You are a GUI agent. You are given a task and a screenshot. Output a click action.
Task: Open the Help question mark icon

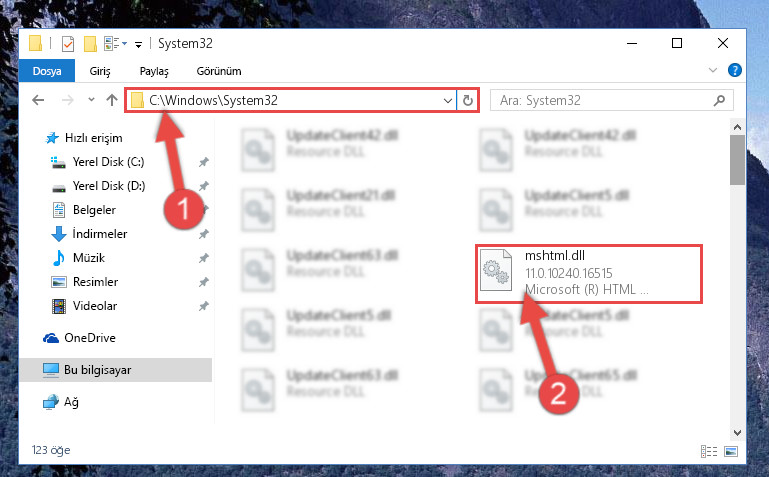(x=735, y=70)
